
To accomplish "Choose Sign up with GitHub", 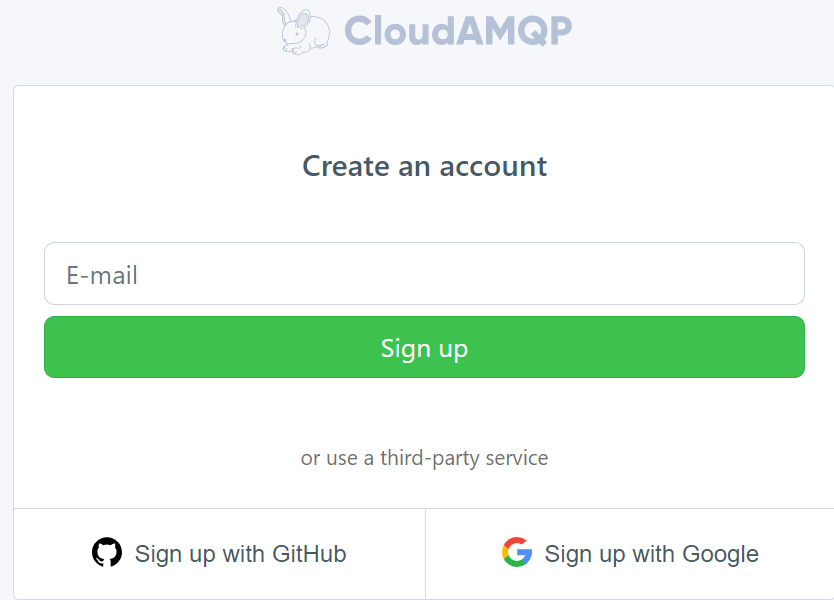I will pos(219,554).
